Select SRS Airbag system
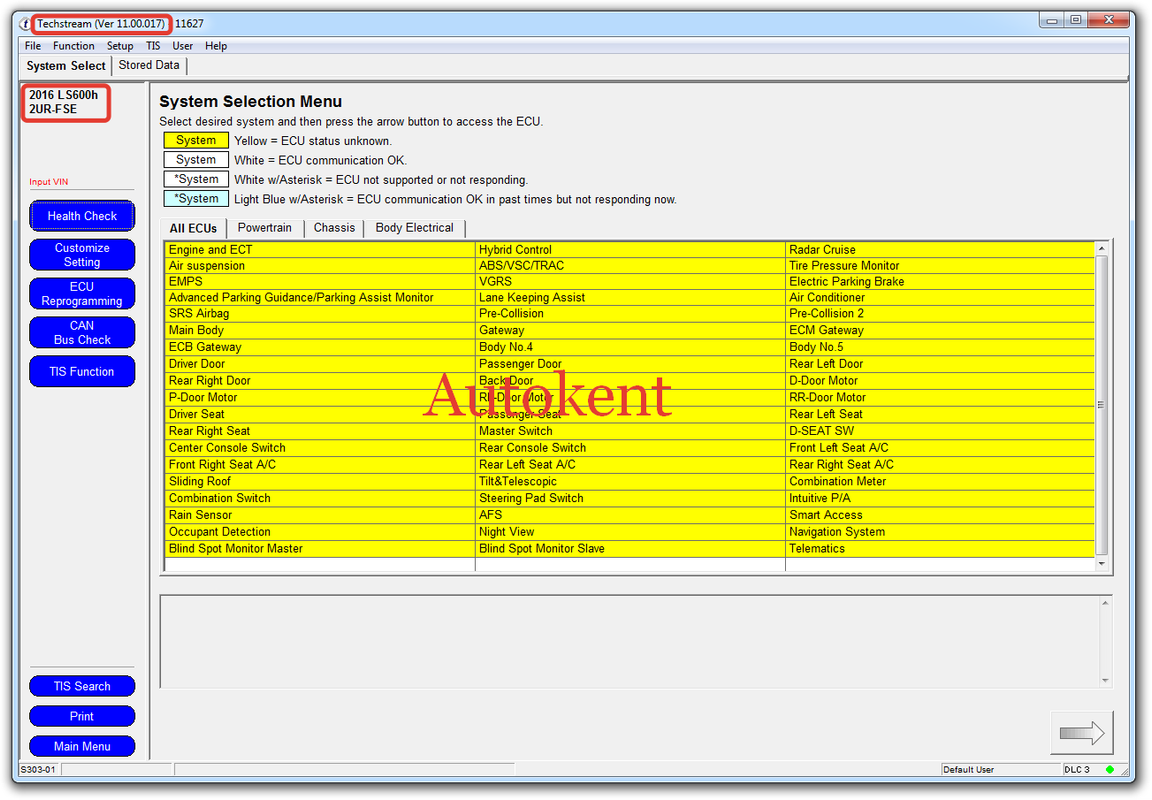The width and height of the screenshot is (1152, 800). 320,314
